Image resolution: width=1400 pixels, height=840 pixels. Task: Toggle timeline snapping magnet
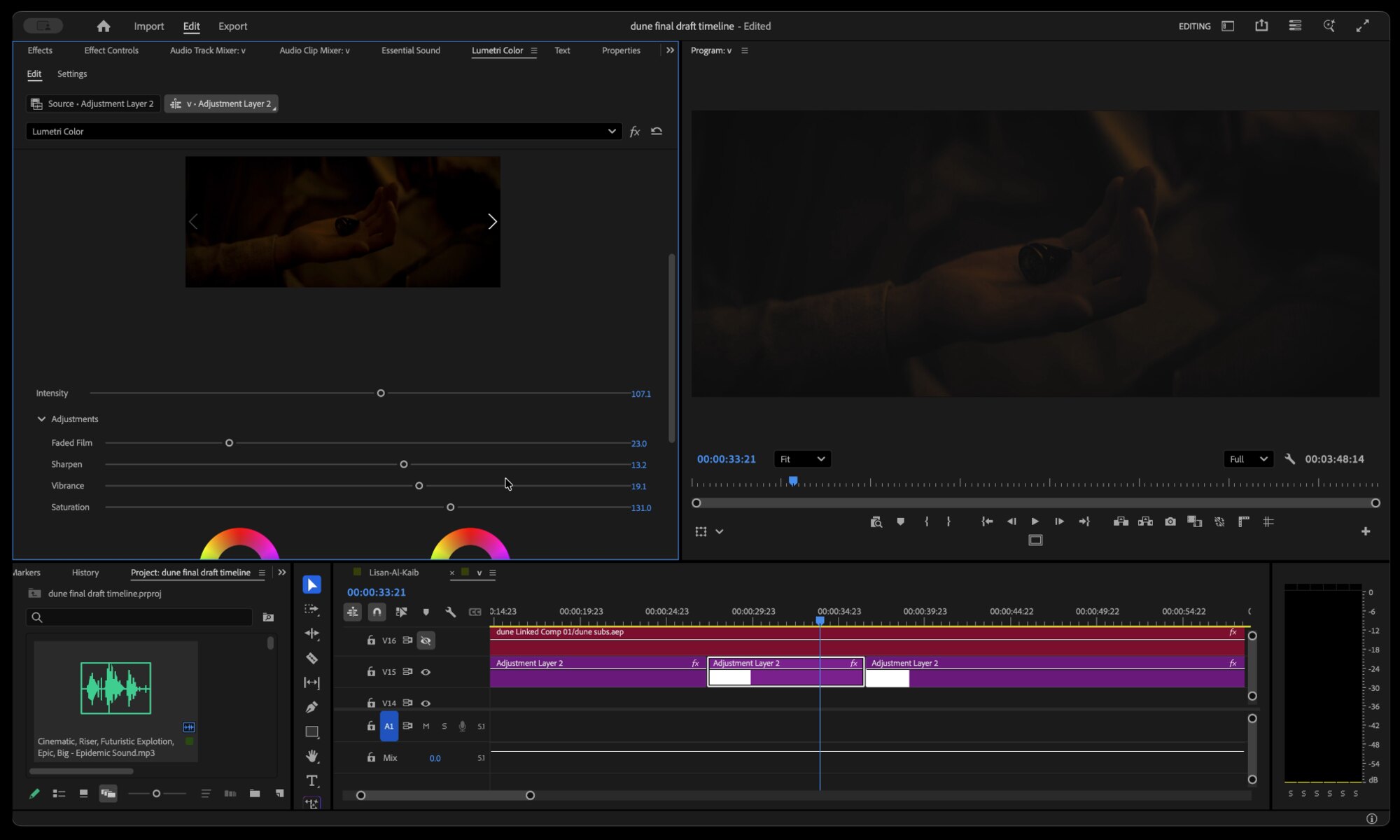(x=377, y=612)
